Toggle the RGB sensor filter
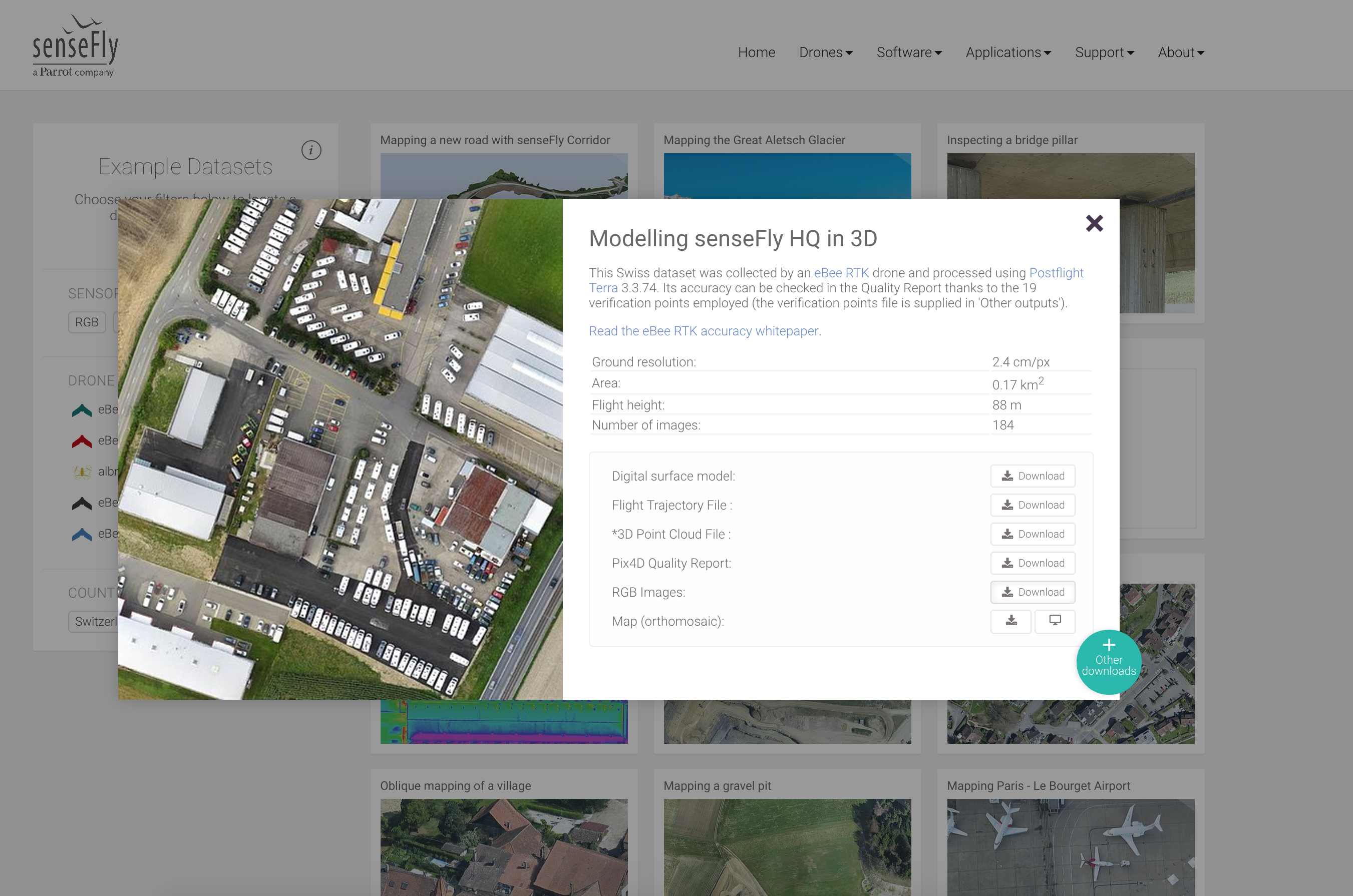Viewport: 1353px width, 896px height. (86, 322)
